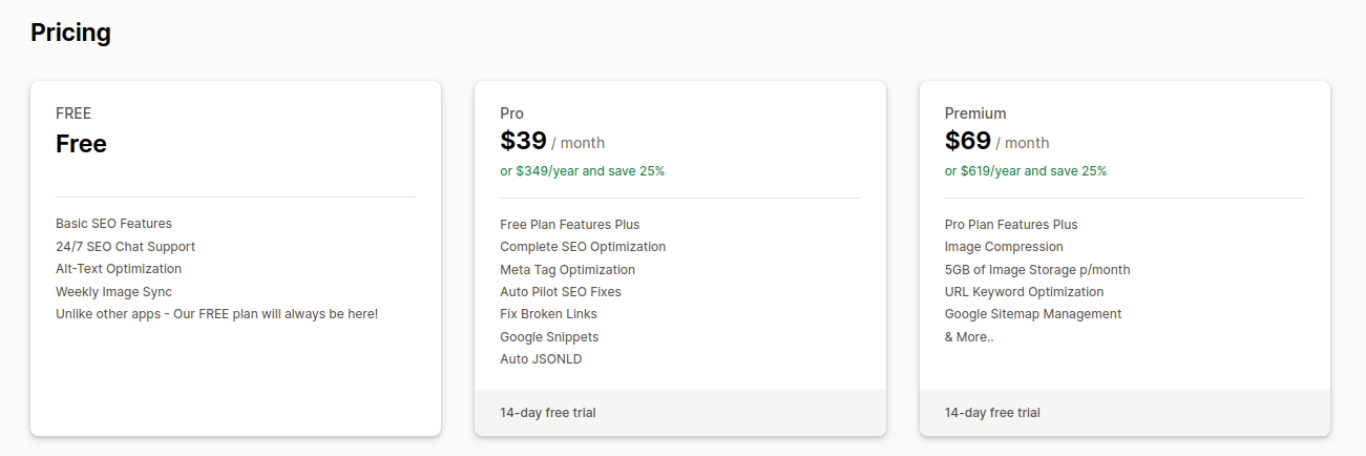Select the Image Compression feature
The height and width of the screenshot is (456, 1366).
[1004, 247]
